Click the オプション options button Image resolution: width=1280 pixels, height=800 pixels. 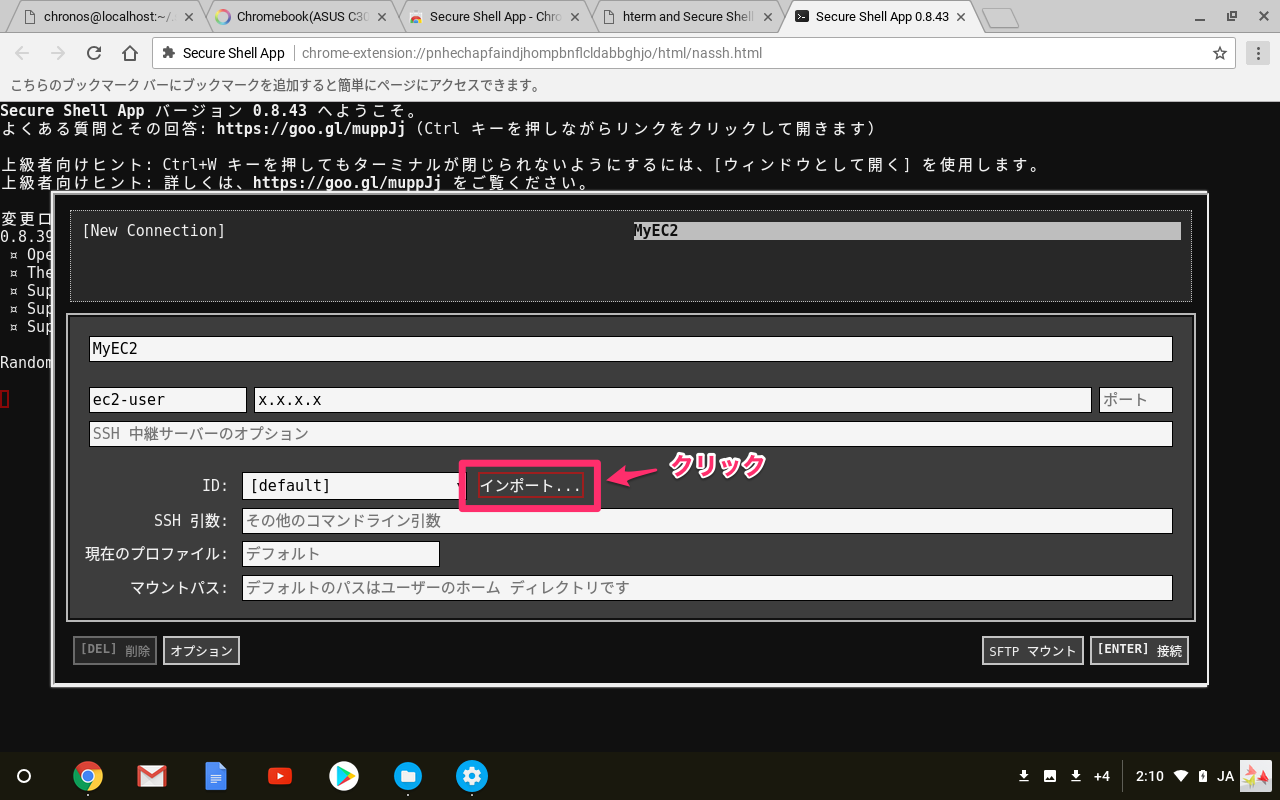(201, 651)
